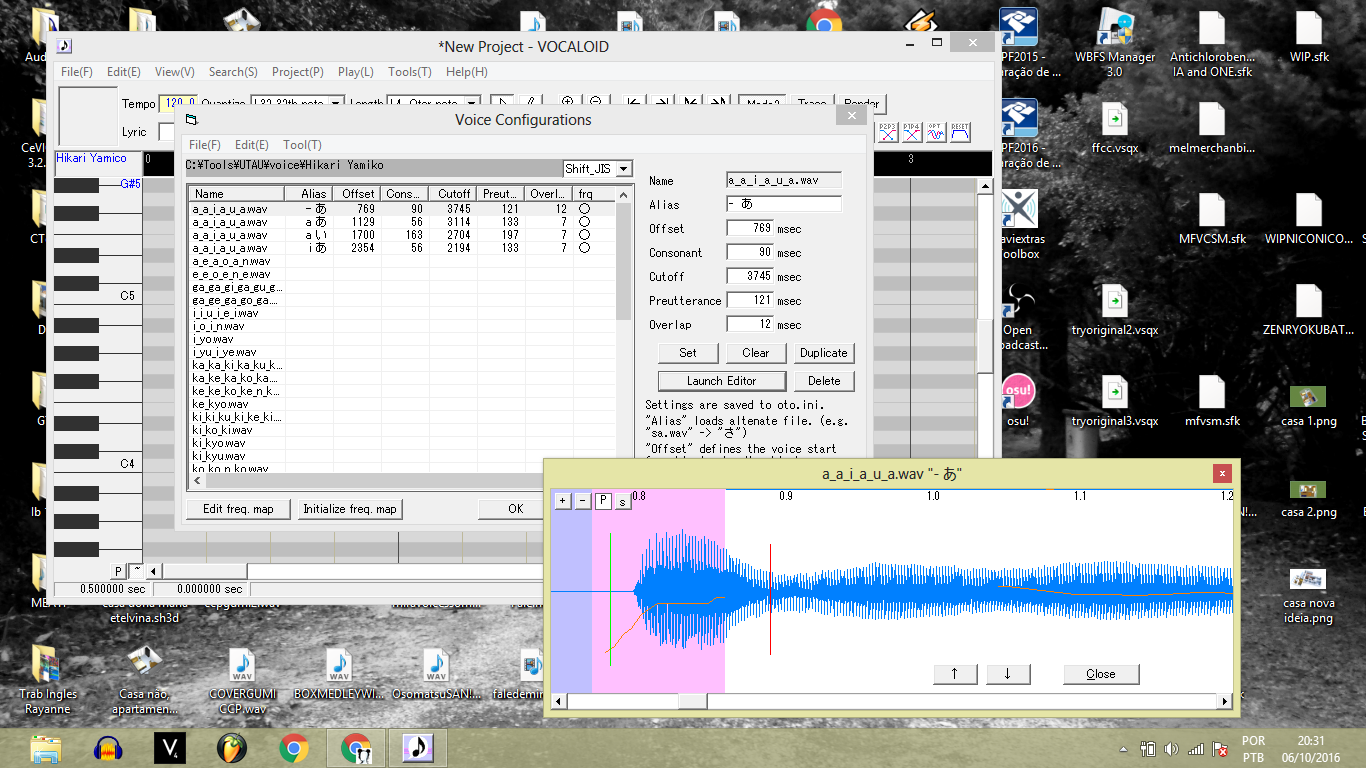
Task: Click the Offset value field
Action: [x=751, y=229]
